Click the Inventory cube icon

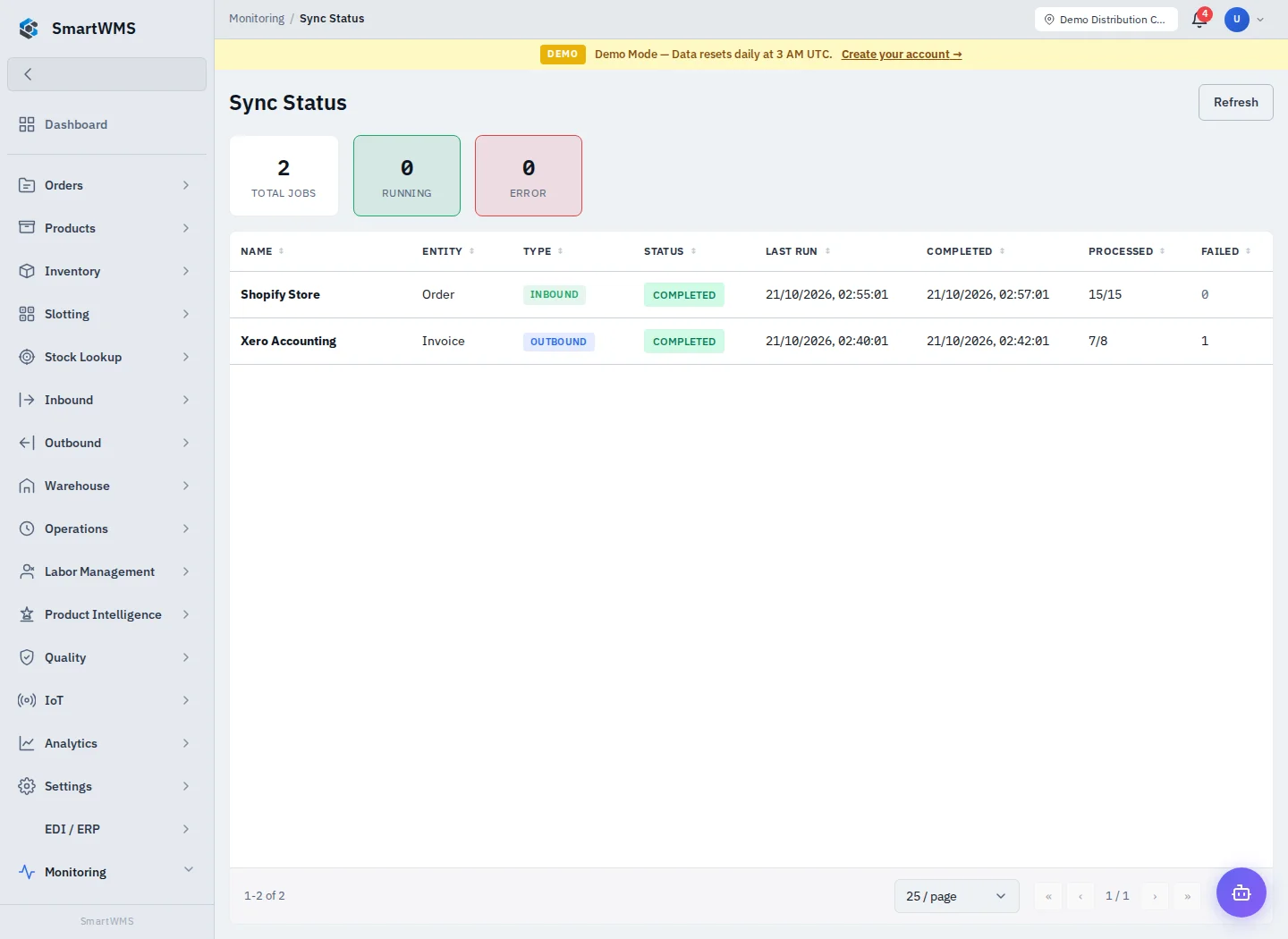(x=27, y=271)
